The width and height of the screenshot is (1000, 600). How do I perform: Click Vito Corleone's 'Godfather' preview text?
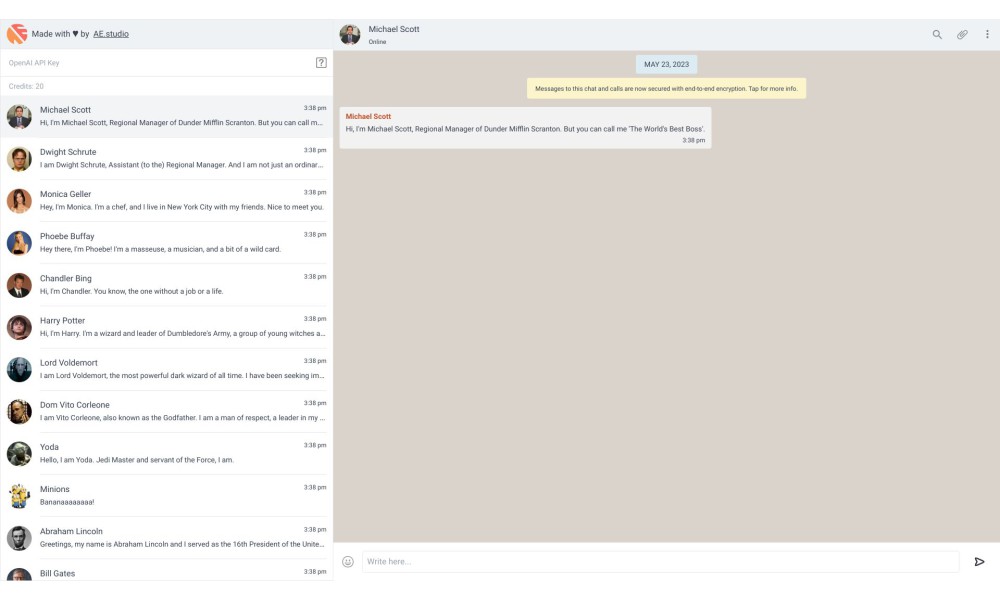[182, 418]
